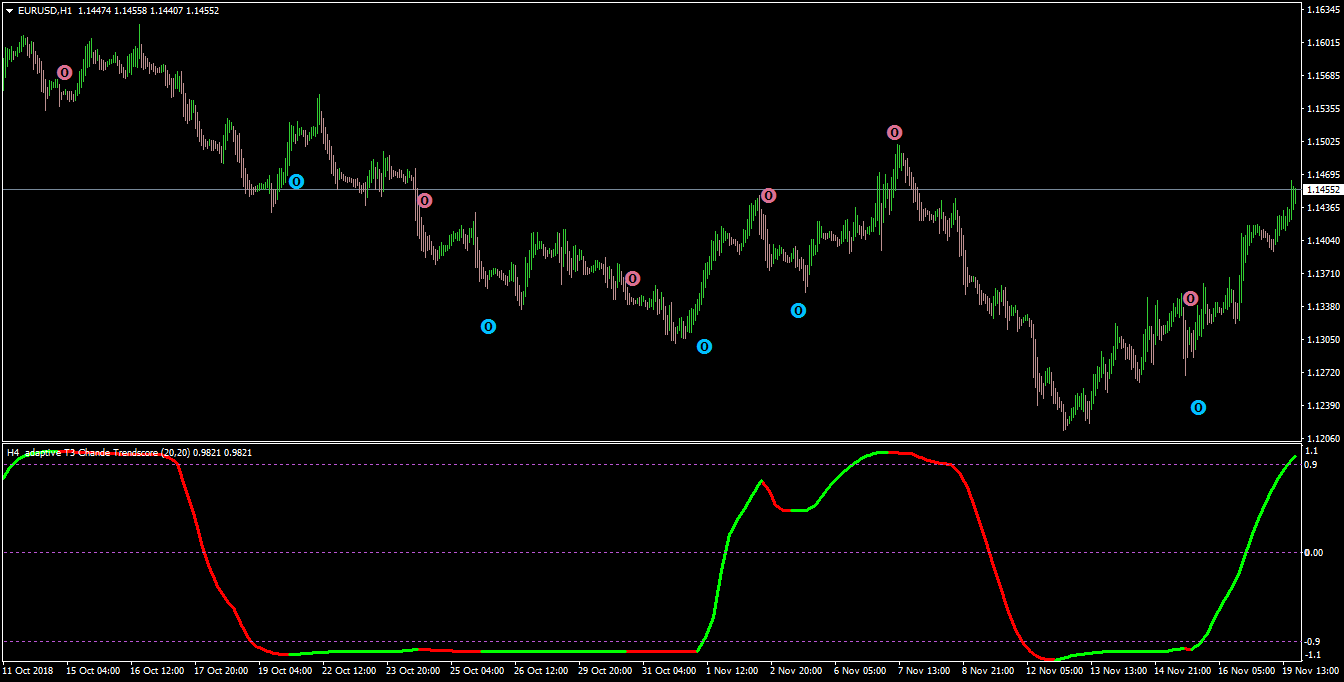This screenshot has width=1344, height=682.
Task: Select the 22 Oct 12:00 time label
Action: click(x=349, y=671)
